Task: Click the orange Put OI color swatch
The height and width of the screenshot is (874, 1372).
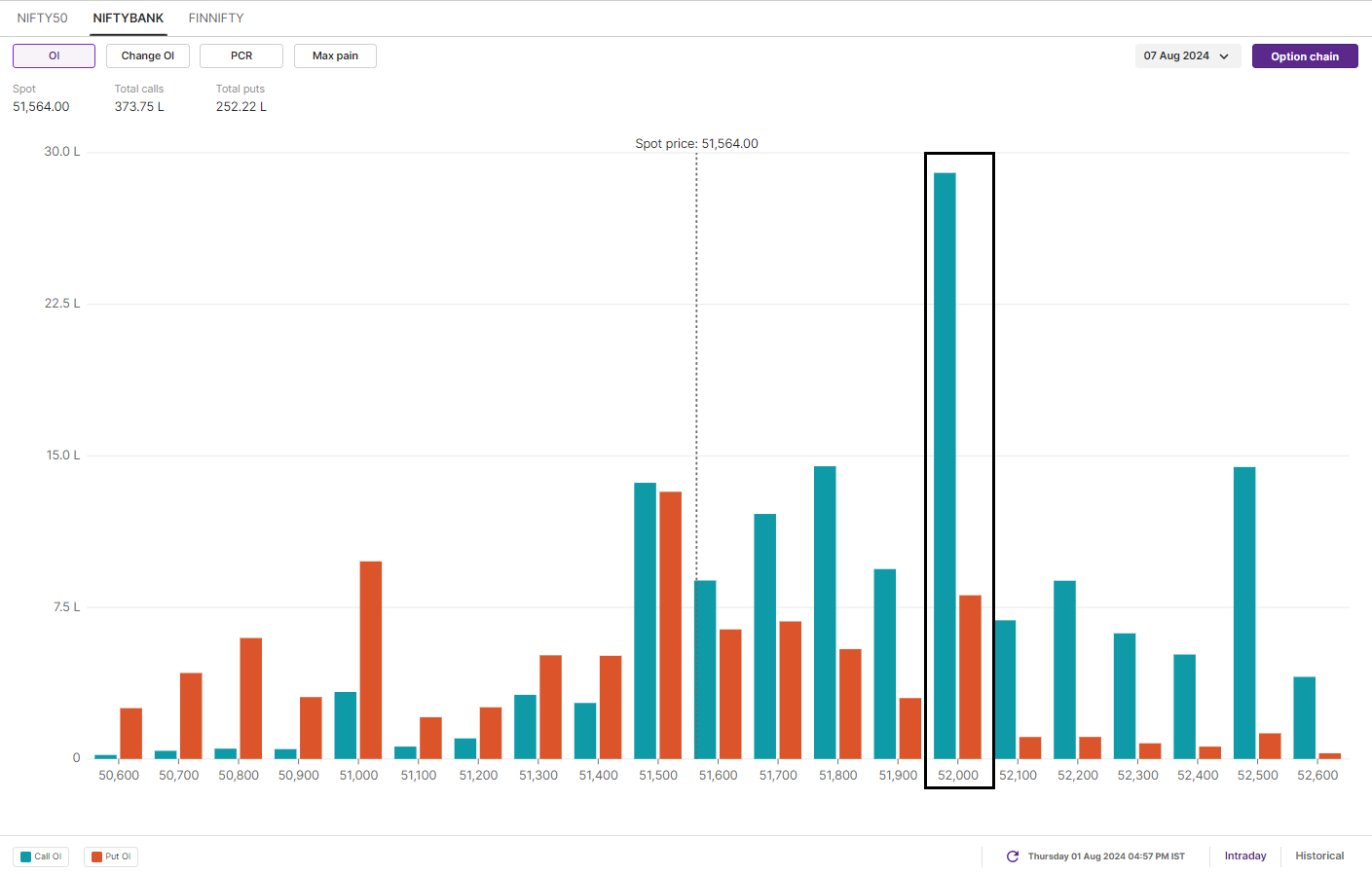Action: [96, 856]
